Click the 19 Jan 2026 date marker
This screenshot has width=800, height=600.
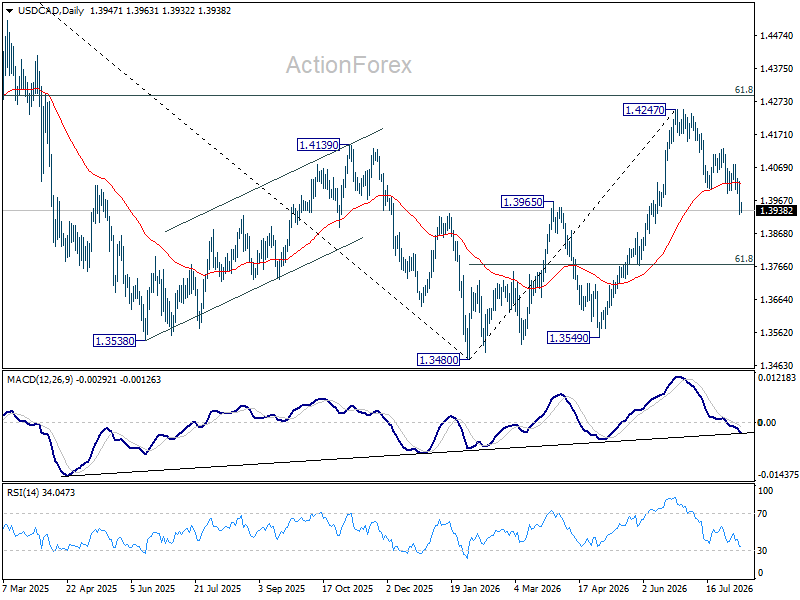click(475, 588)
